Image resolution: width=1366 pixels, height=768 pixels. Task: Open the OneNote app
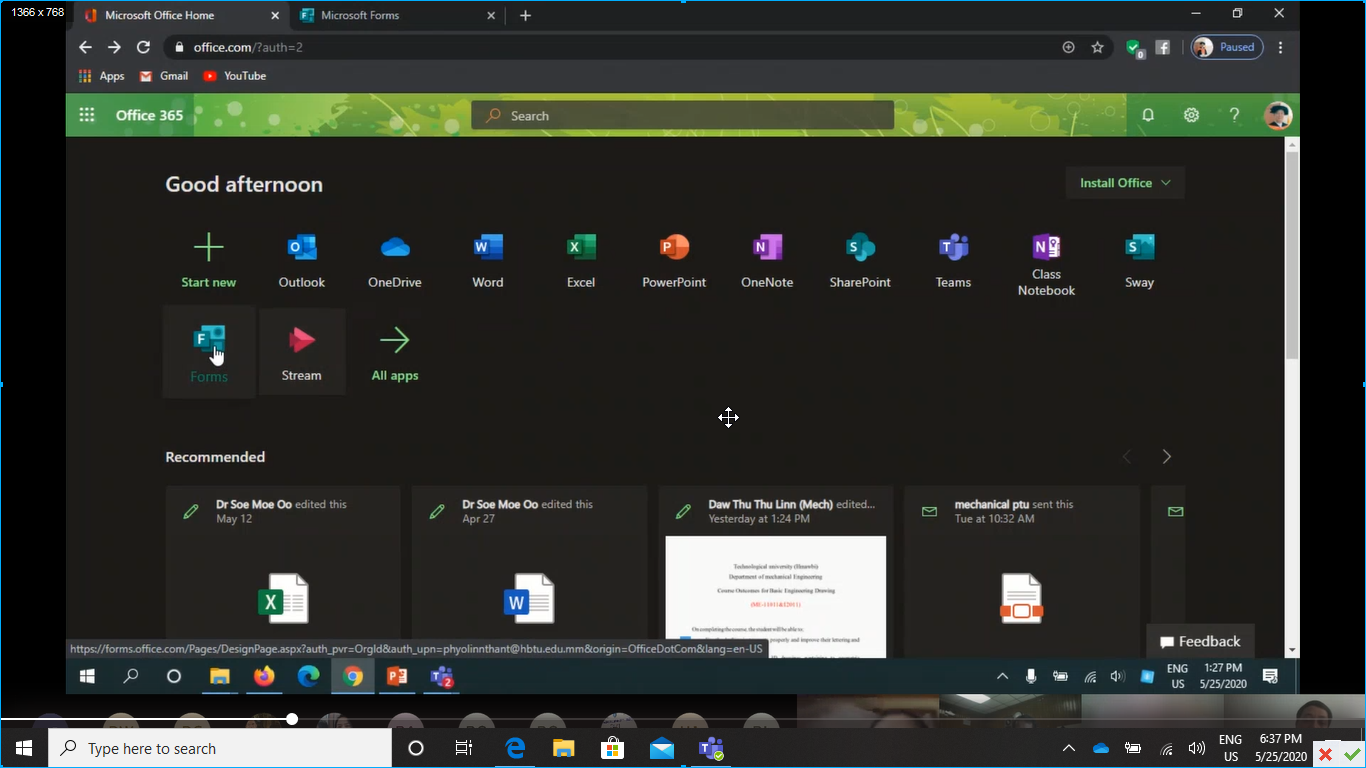[767, 260]
